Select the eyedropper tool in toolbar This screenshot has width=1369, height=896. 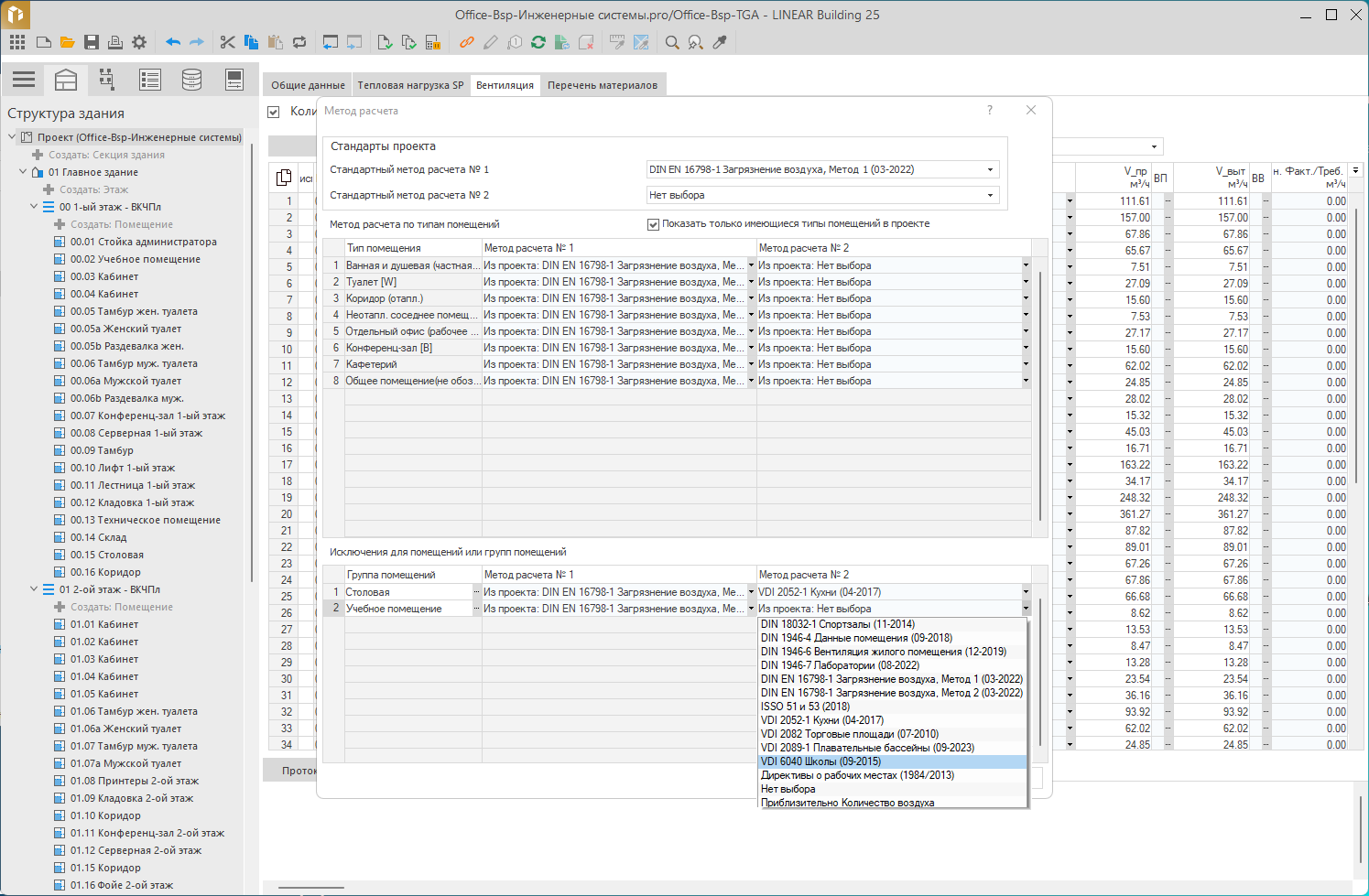[x=720, y=42]
